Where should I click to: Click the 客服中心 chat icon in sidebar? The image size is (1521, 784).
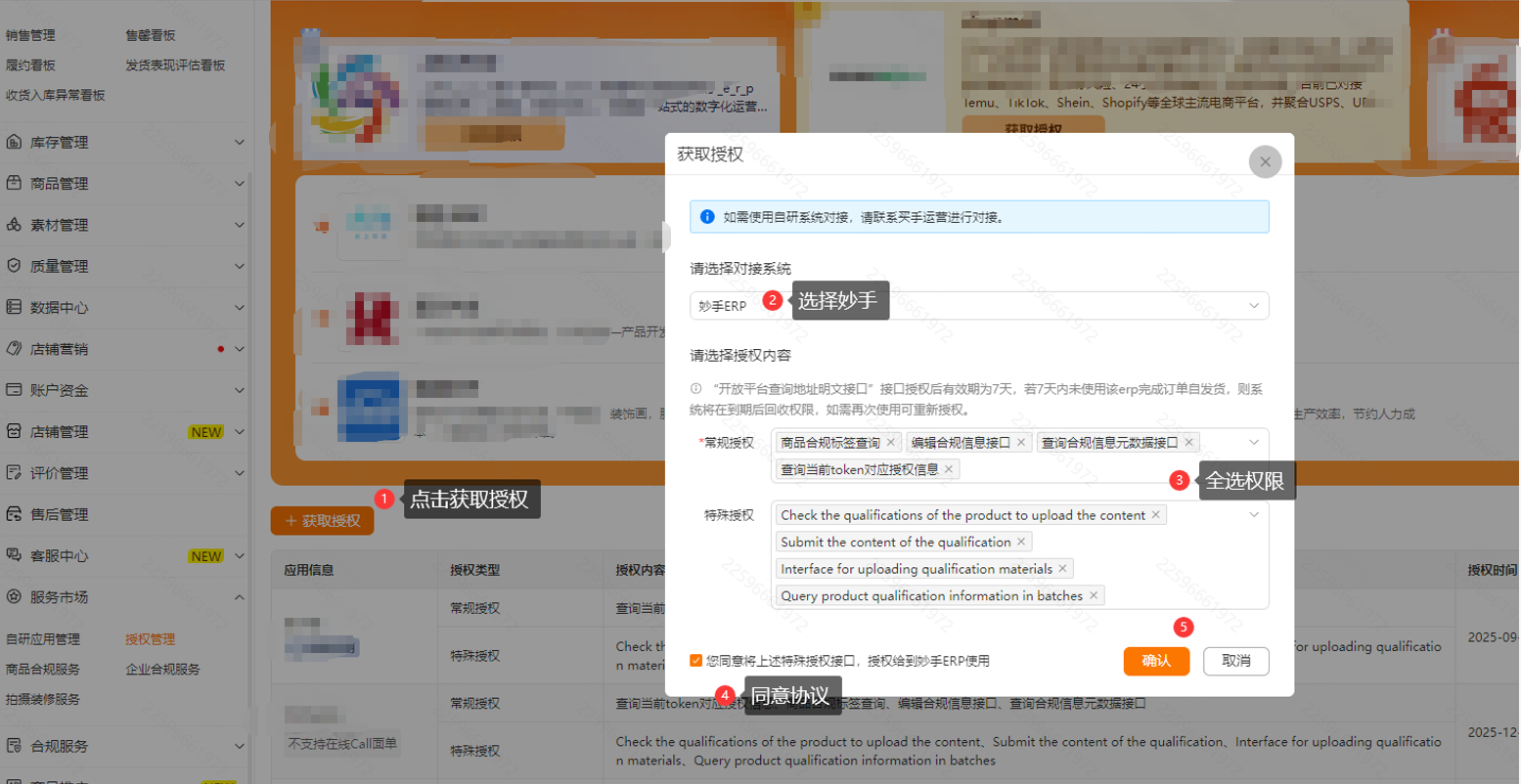[x=14, y=555]
